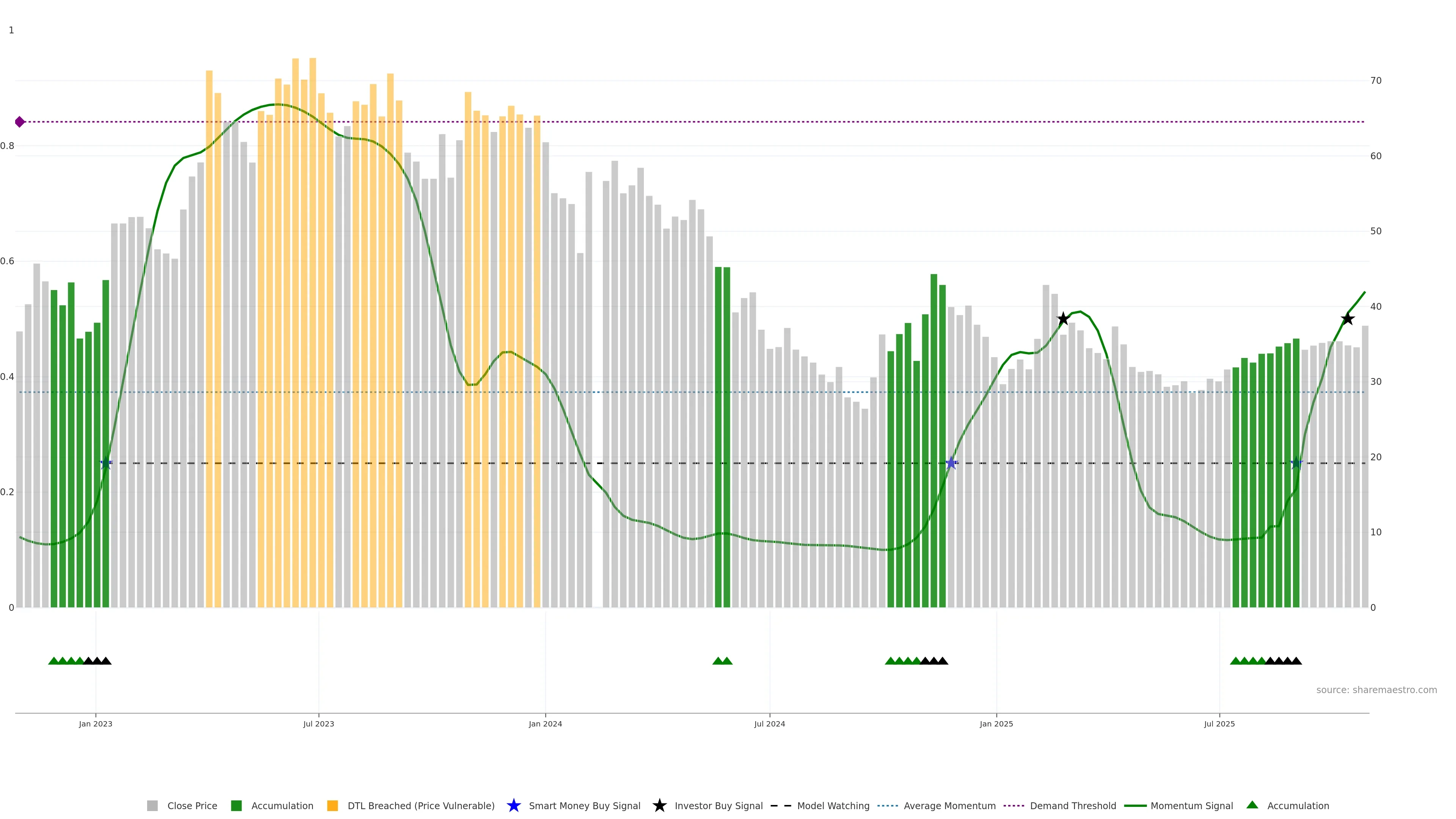Viewport: 1456px width, 819px height.
Task: Click the Smart Money star near Jan 2023
Action: click(x=106, y=463)
